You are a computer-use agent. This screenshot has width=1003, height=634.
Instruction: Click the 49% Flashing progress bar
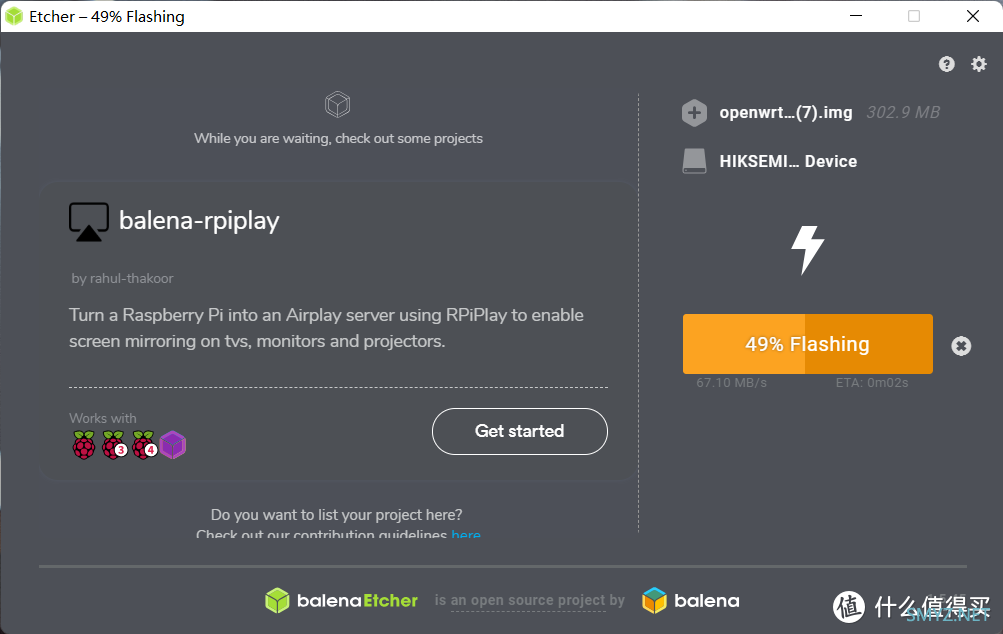tap(807, 344)
